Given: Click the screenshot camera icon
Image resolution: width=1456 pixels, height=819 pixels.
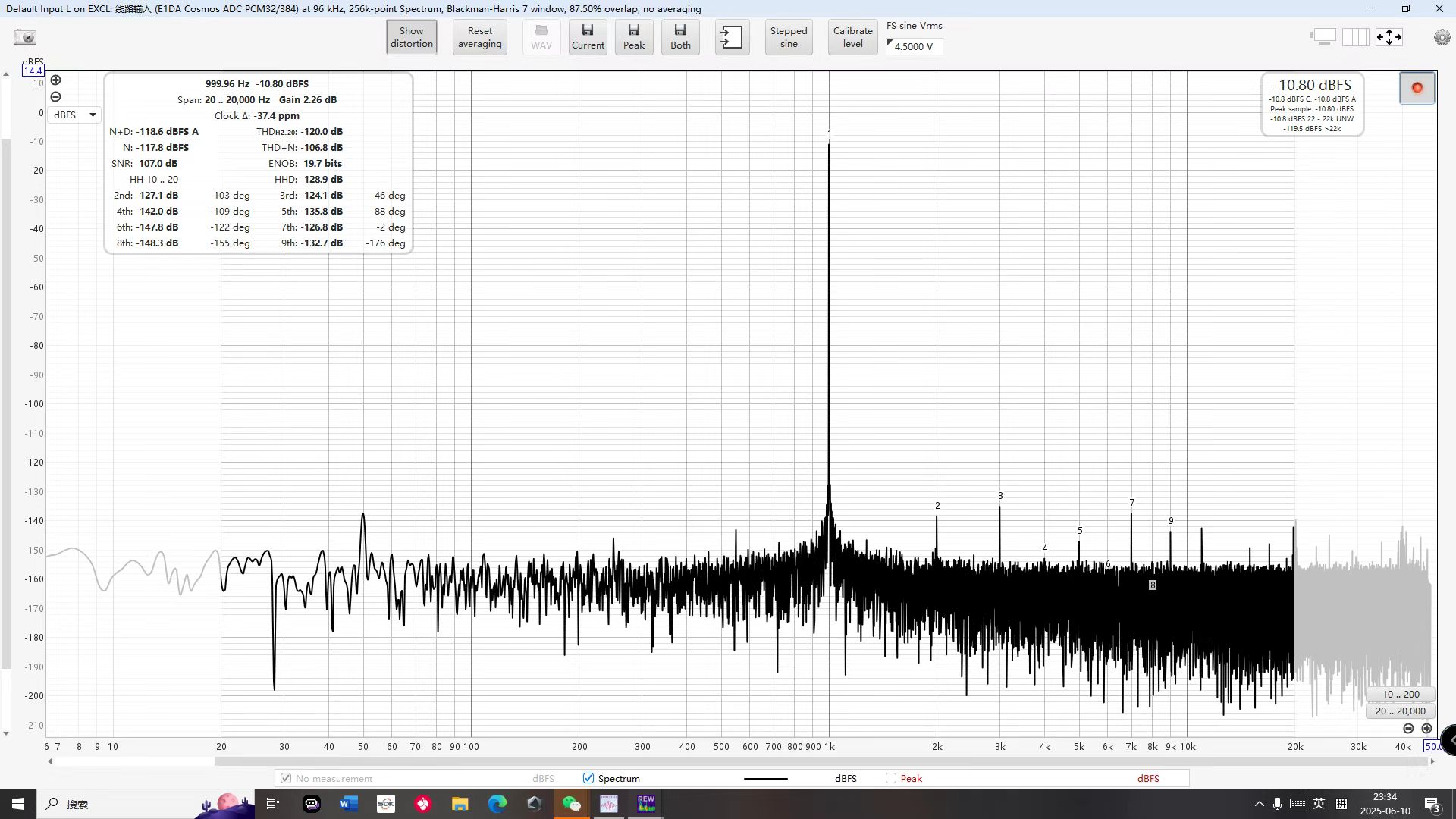Looking at the screenshot, I should tap(25, 37).
